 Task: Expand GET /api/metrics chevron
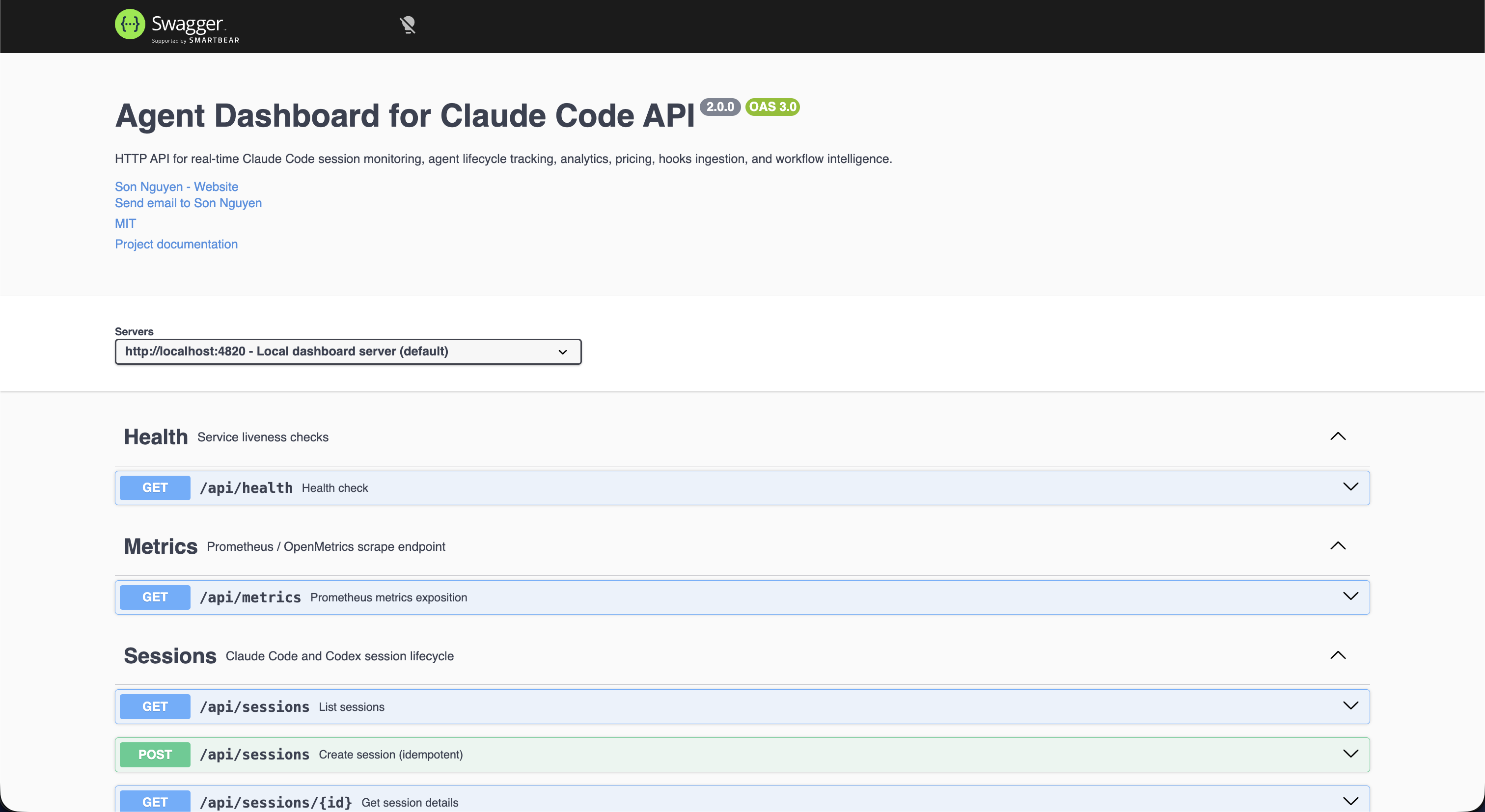point(1350,596)
